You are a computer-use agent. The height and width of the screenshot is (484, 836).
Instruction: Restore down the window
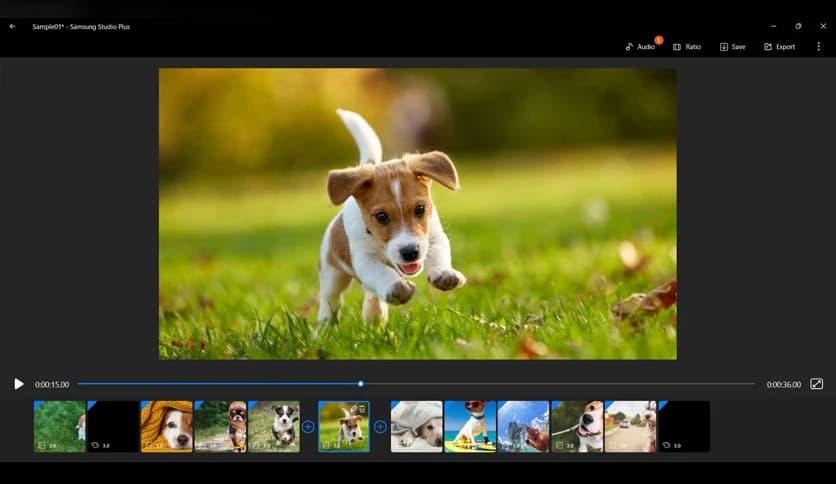click(x=798, y=26)
